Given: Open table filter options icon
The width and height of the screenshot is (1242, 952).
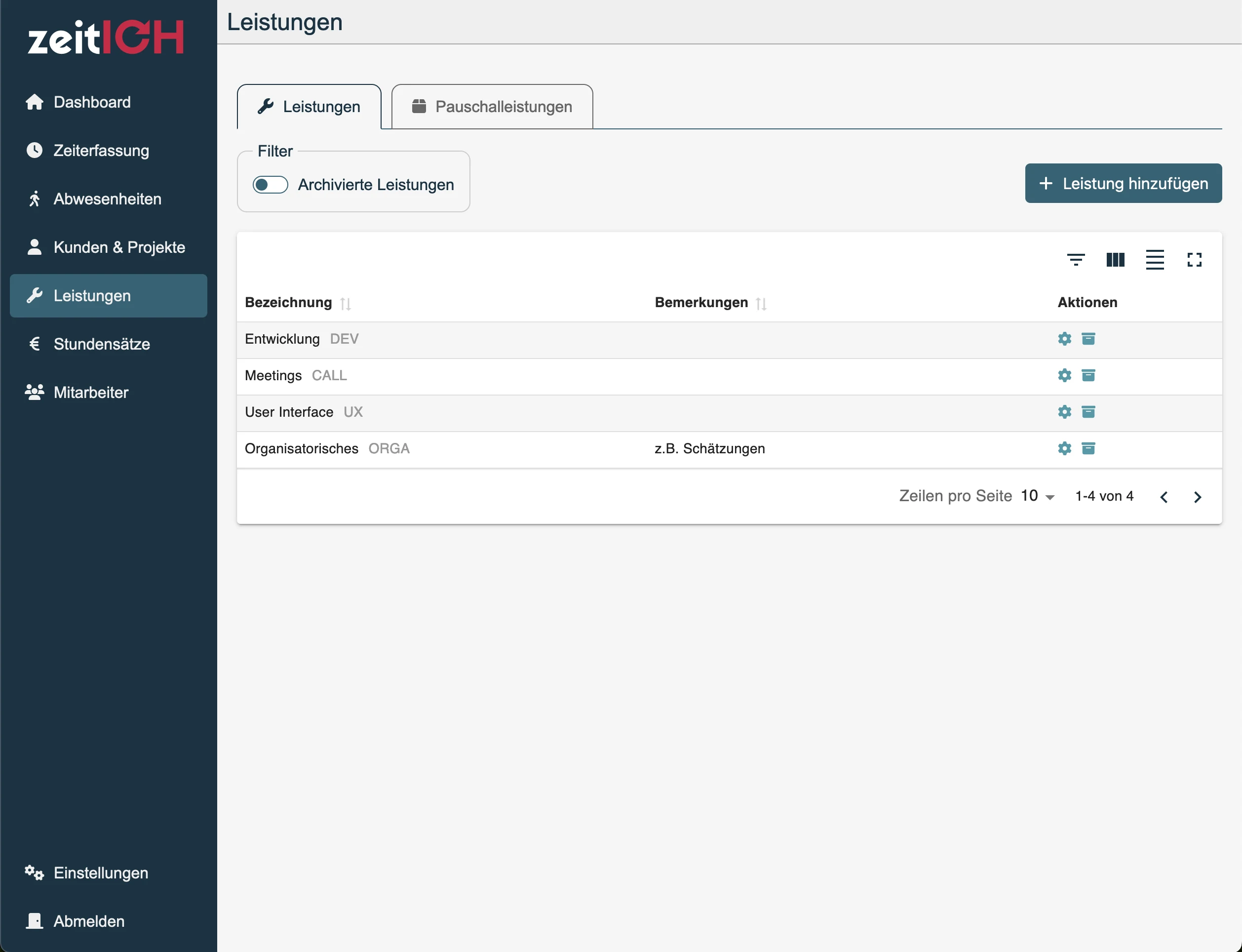Looking at the screenshot, I should tap(1076, 260).
